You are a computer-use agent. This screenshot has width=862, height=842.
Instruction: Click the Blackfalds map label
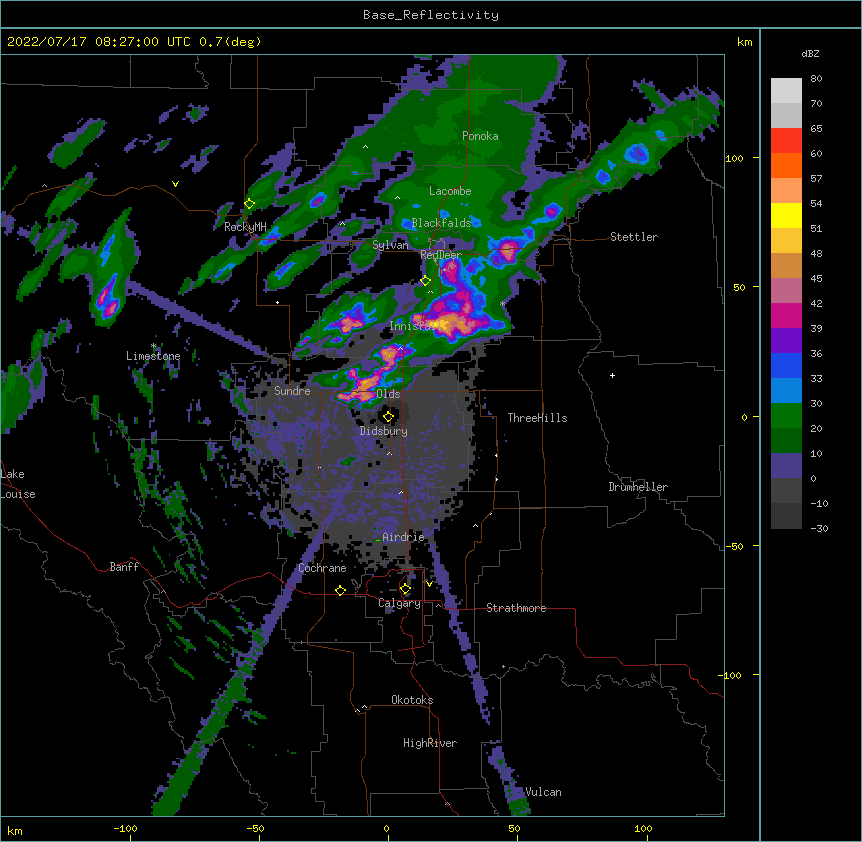point(441,223)
